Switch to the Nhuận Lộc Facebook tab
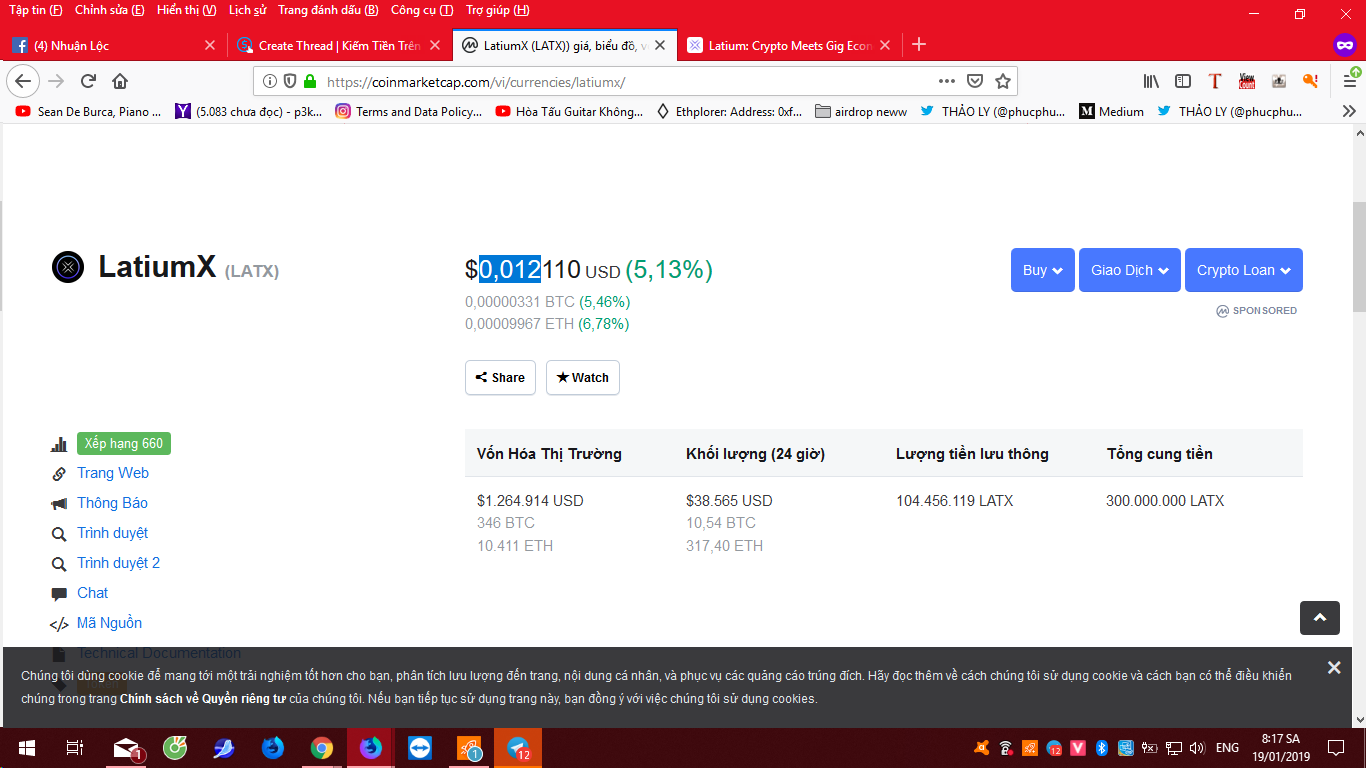The width and height of the screenshot is (1366, 768). pyautogui.click(x=112, y=45)
